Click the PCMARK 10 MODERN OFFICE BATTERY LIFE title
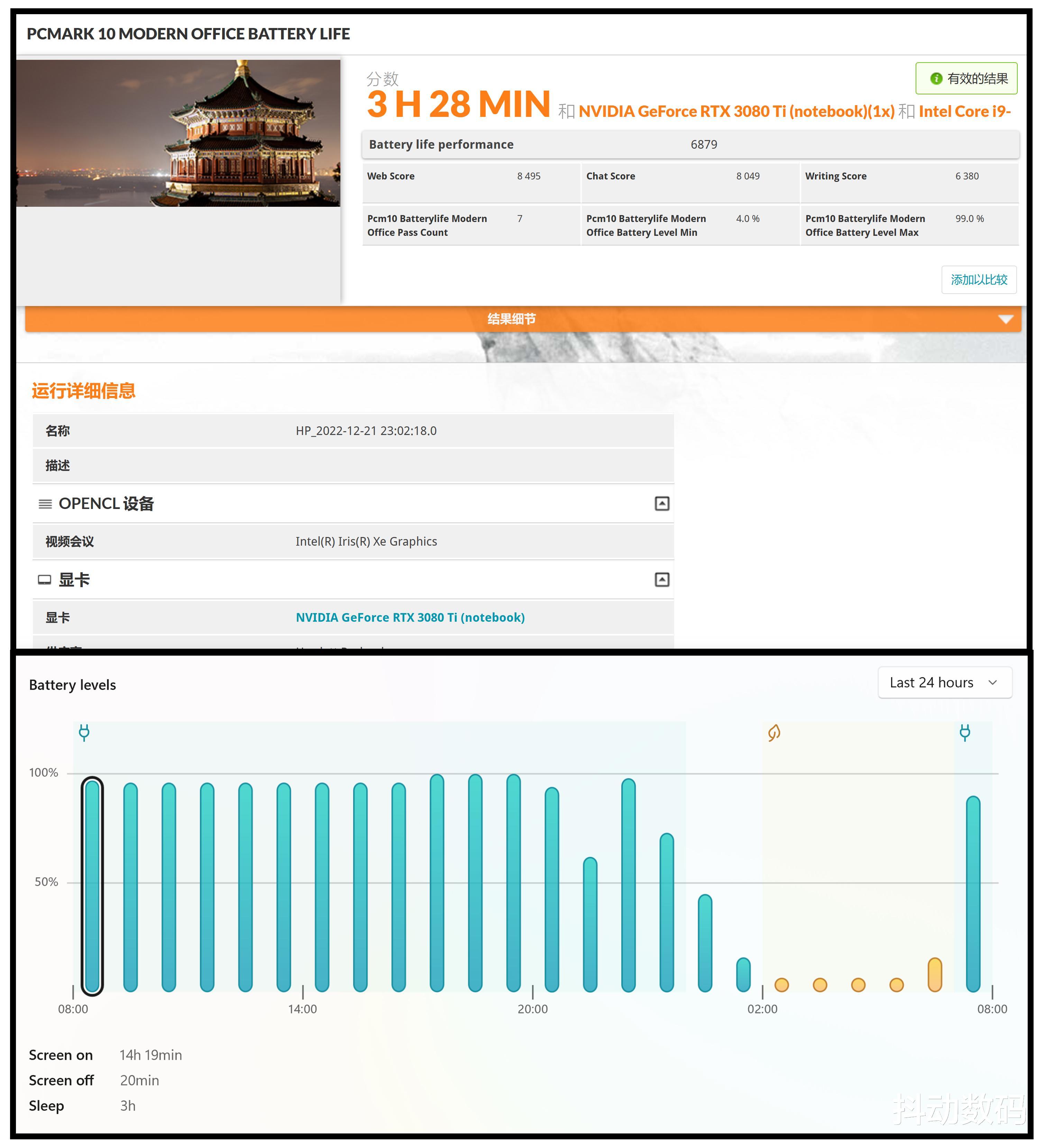The height and width of the screenshot is (1148, 1045). (x=188, y=34)
